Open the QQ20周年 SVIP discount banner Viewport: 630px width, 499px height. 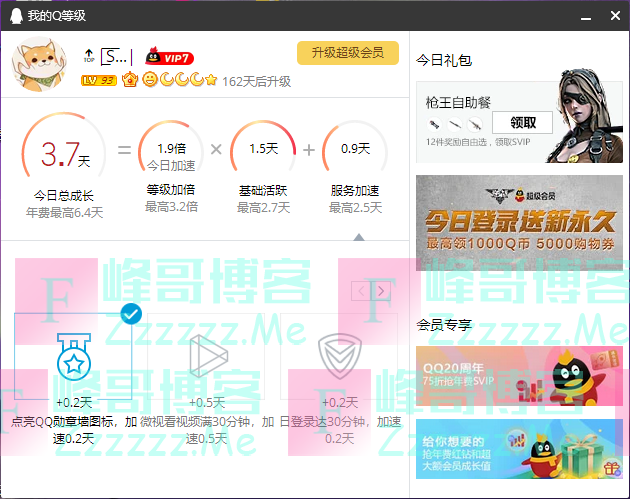coord(519,376)
